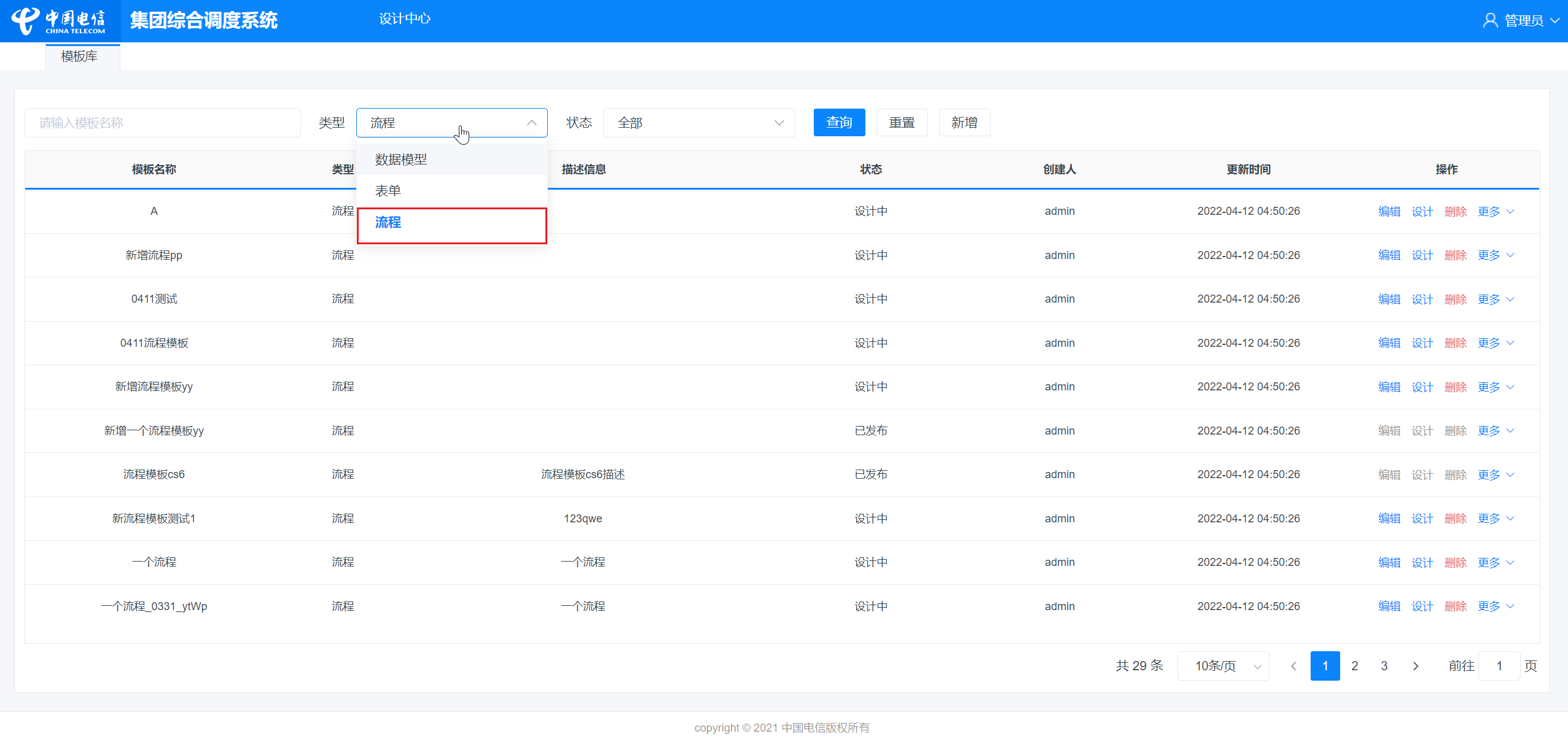Image resolution: width=1568 pixels, height=739 pixels.
Task: Go to previous page arrow
Action: 1293,666
